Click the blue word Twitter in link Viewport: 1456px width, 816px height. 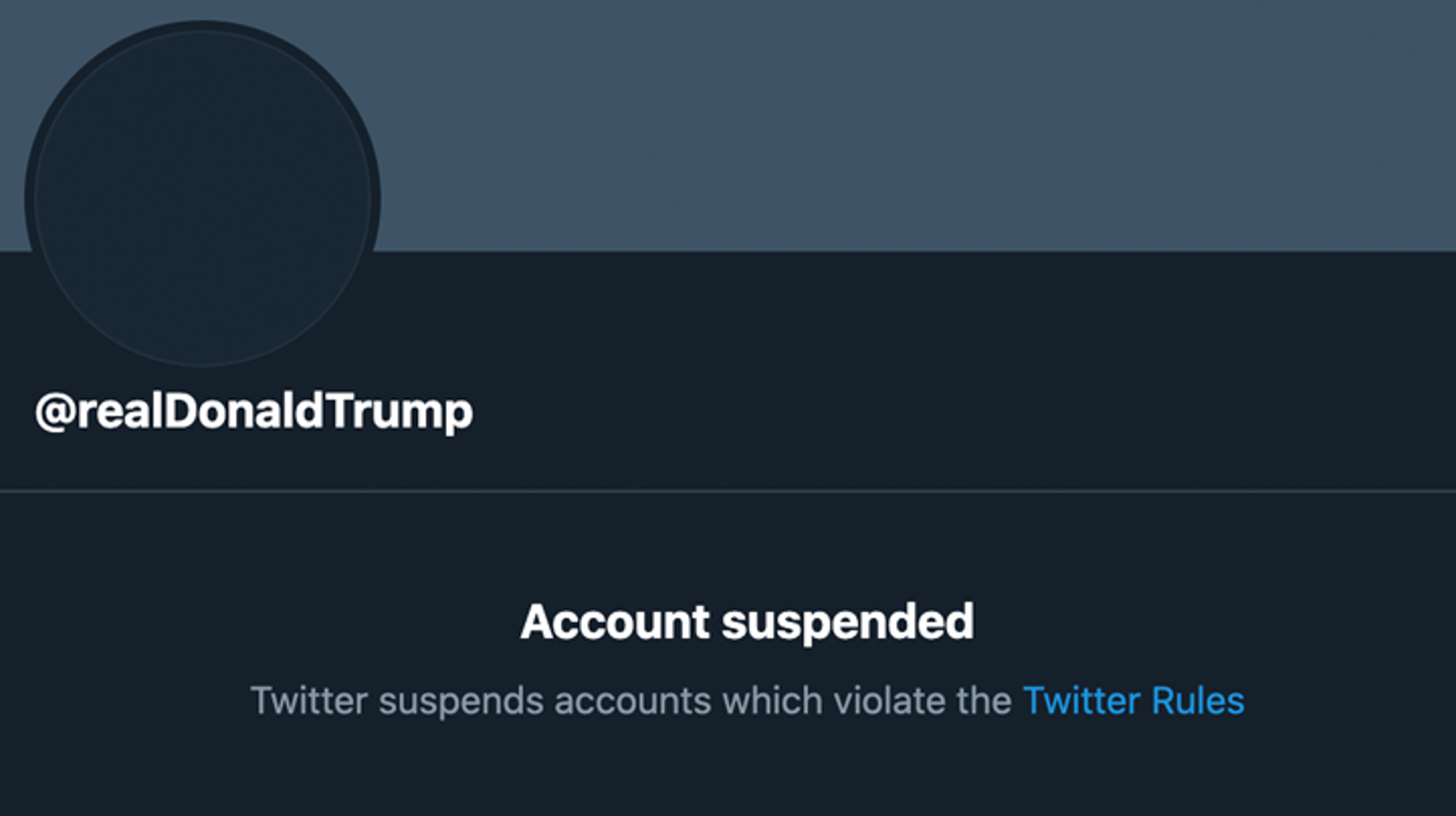(1082, 700)
